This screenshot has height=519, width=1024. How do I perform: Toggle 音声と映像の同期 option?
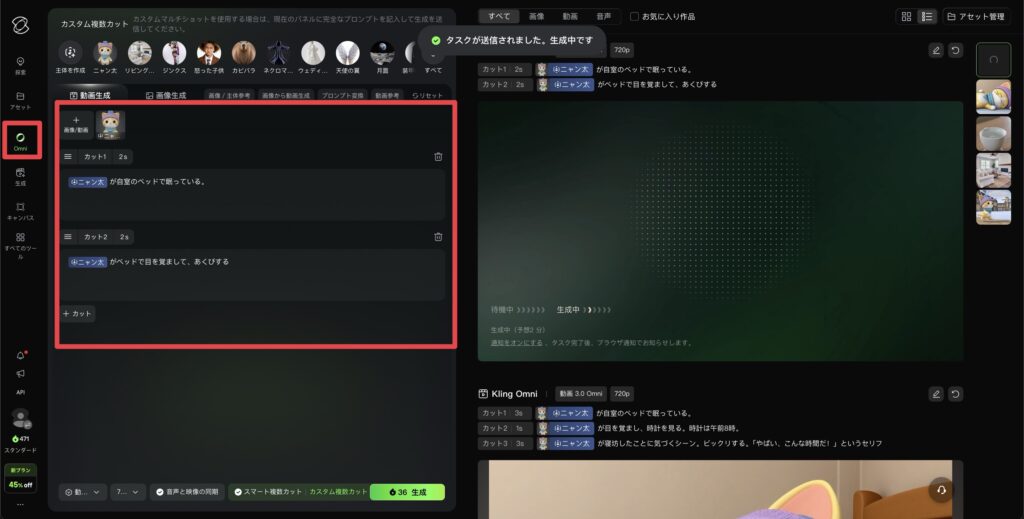187,492
